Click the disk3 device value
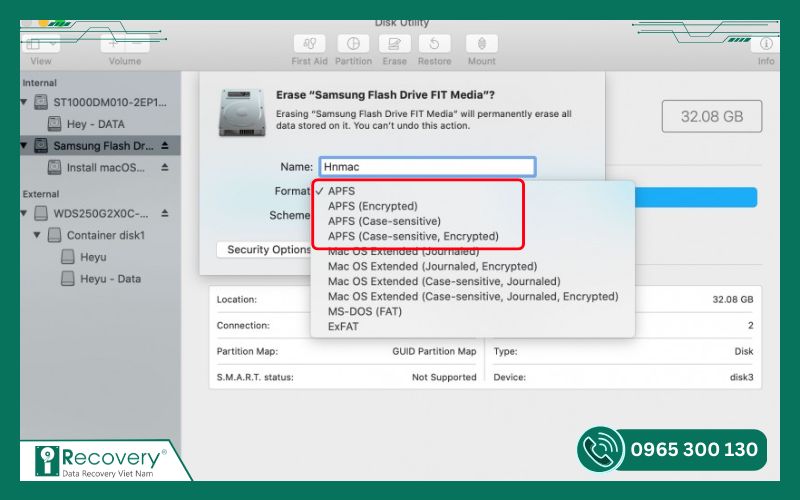Image resolution: width=800 pixels, height=500 pixels. pyautogui.click(x=741, y=377)
